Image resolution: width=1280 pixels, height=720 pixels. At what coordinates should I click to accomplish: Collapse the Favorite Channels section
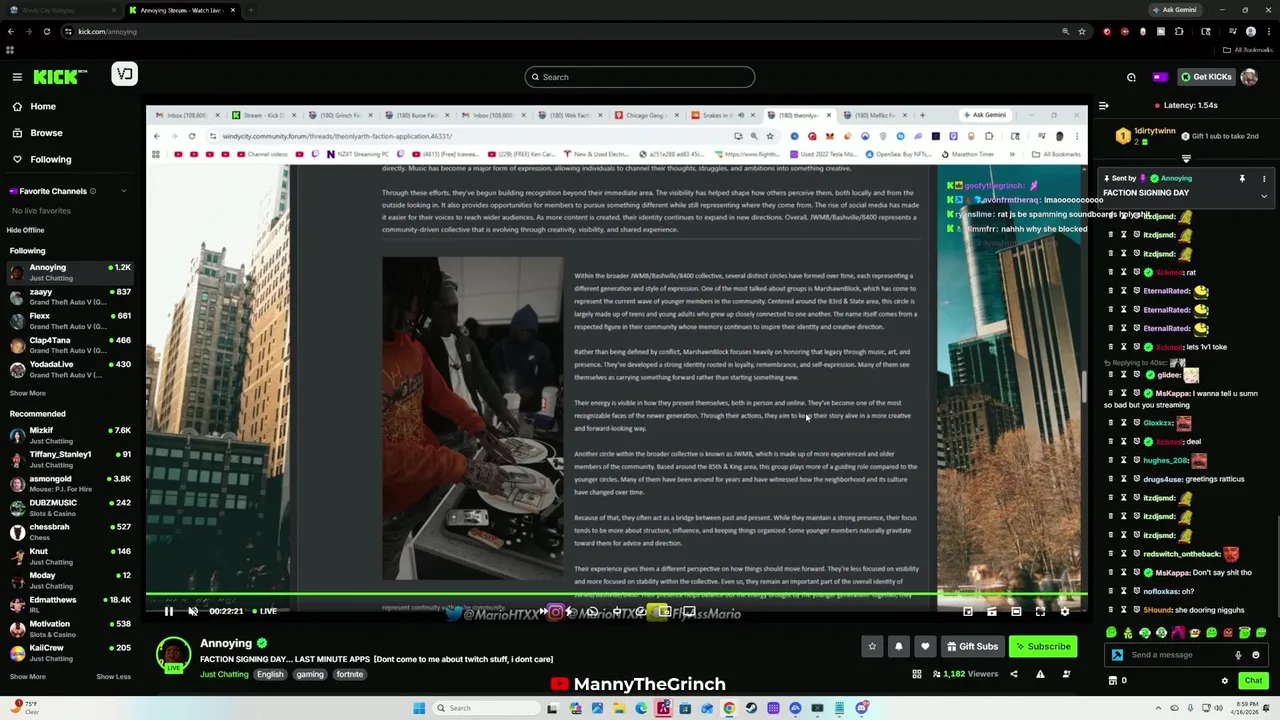124,191
